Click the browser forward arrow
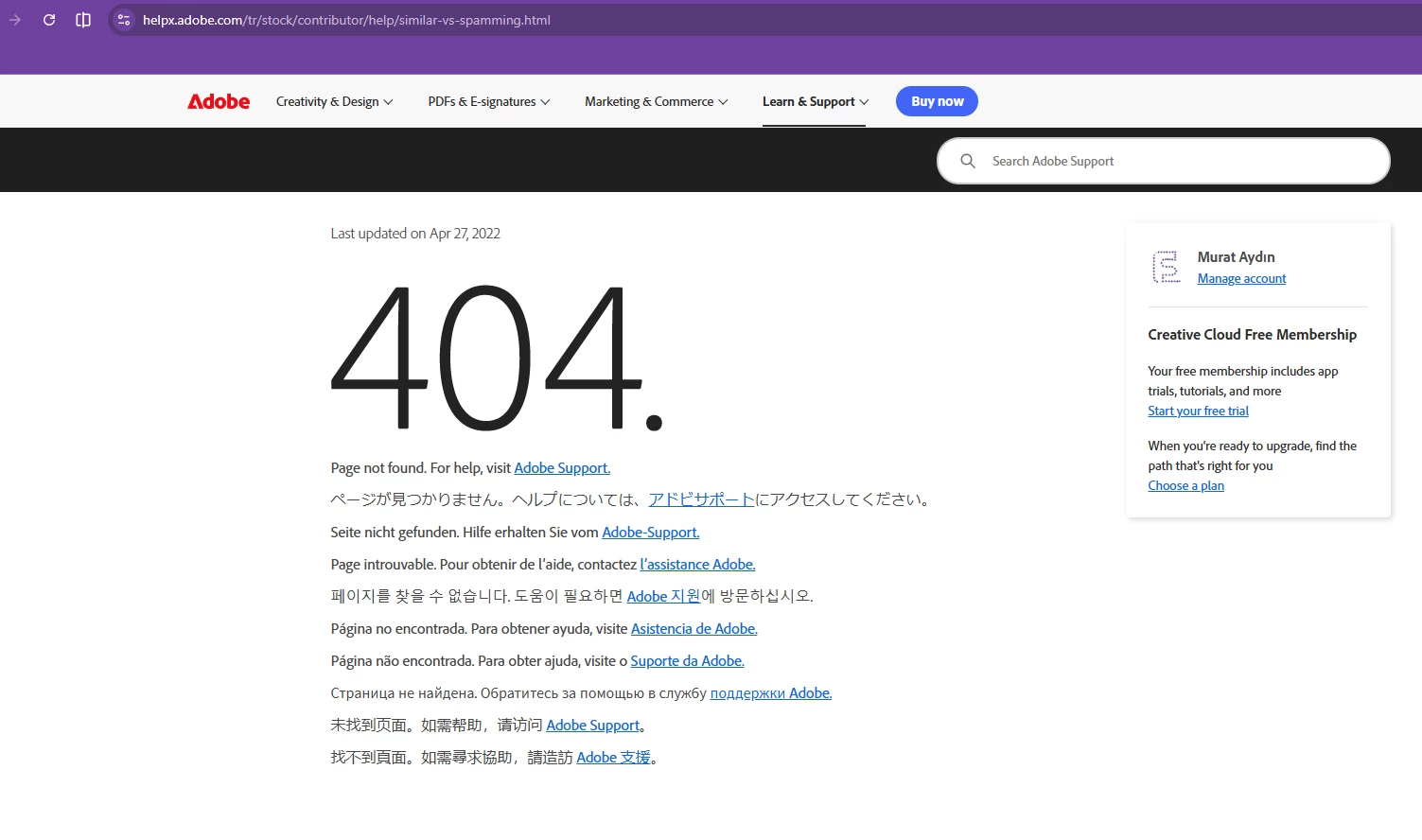The image size is (1422, 840). tap(15, 20)
